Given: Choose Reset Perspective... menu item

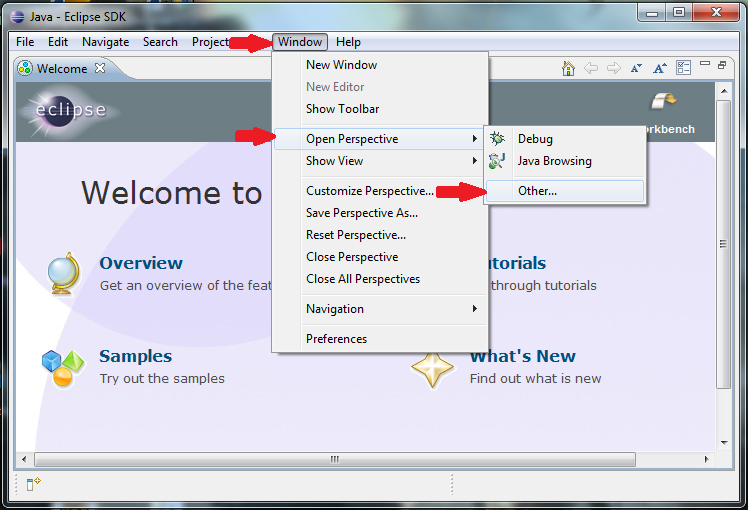Looking at the screenshot, I should [x=381, y=235].
